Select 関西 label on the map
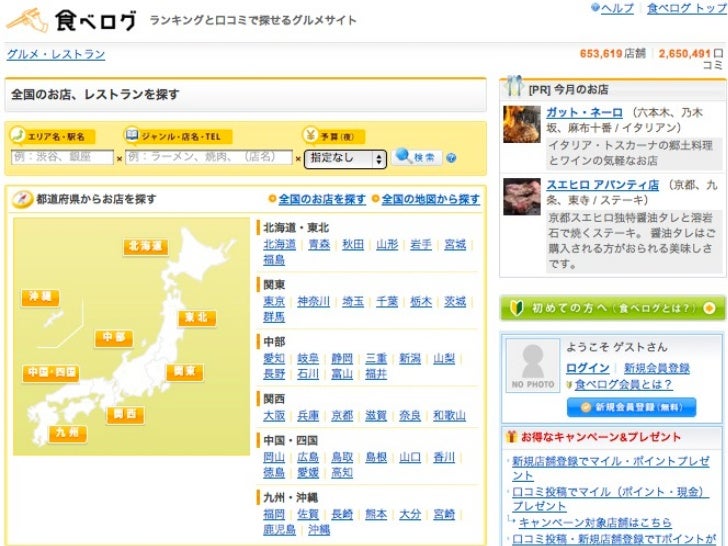The height and width of the screenshot is (546, 728). (x=125, y=415)
